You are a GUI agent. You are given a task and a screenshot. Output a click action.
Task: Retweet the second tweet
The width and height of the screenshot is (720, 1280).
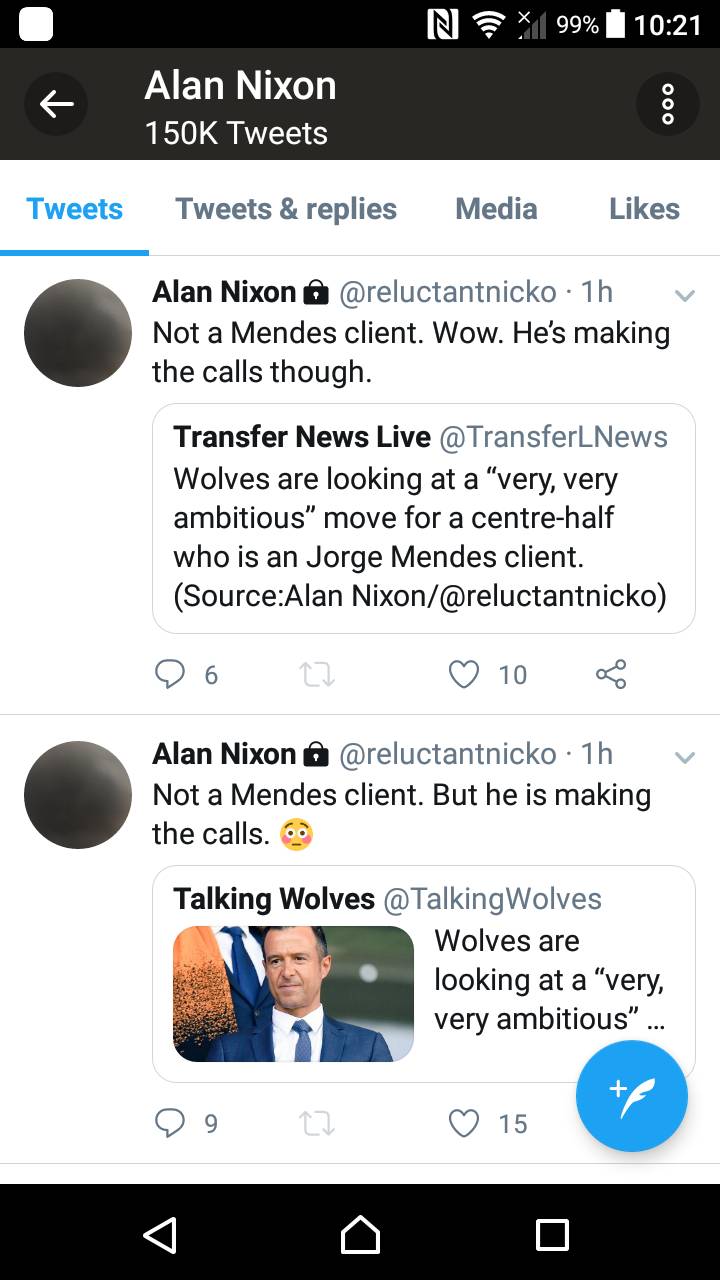point(318,1123)
